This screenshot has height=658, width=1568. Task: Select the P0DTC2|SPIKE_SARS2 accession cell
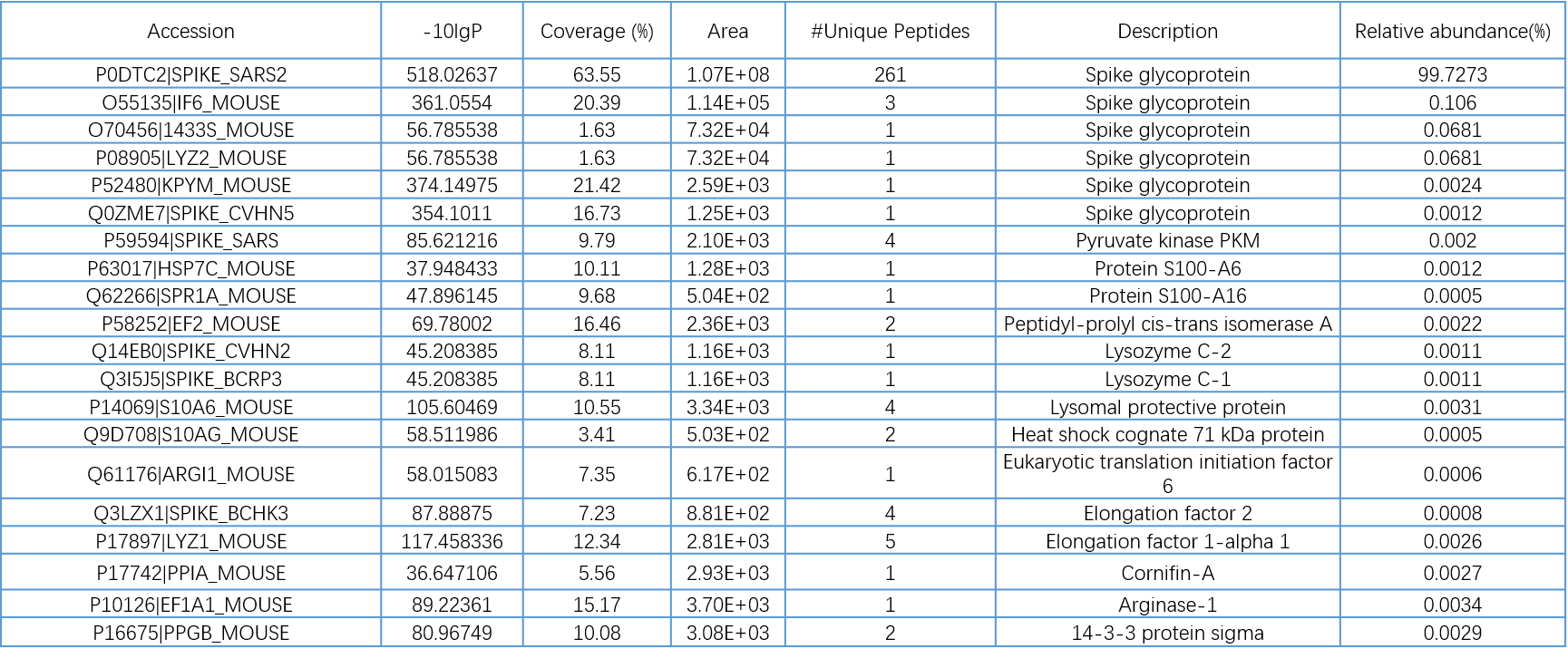pos(190,74)
